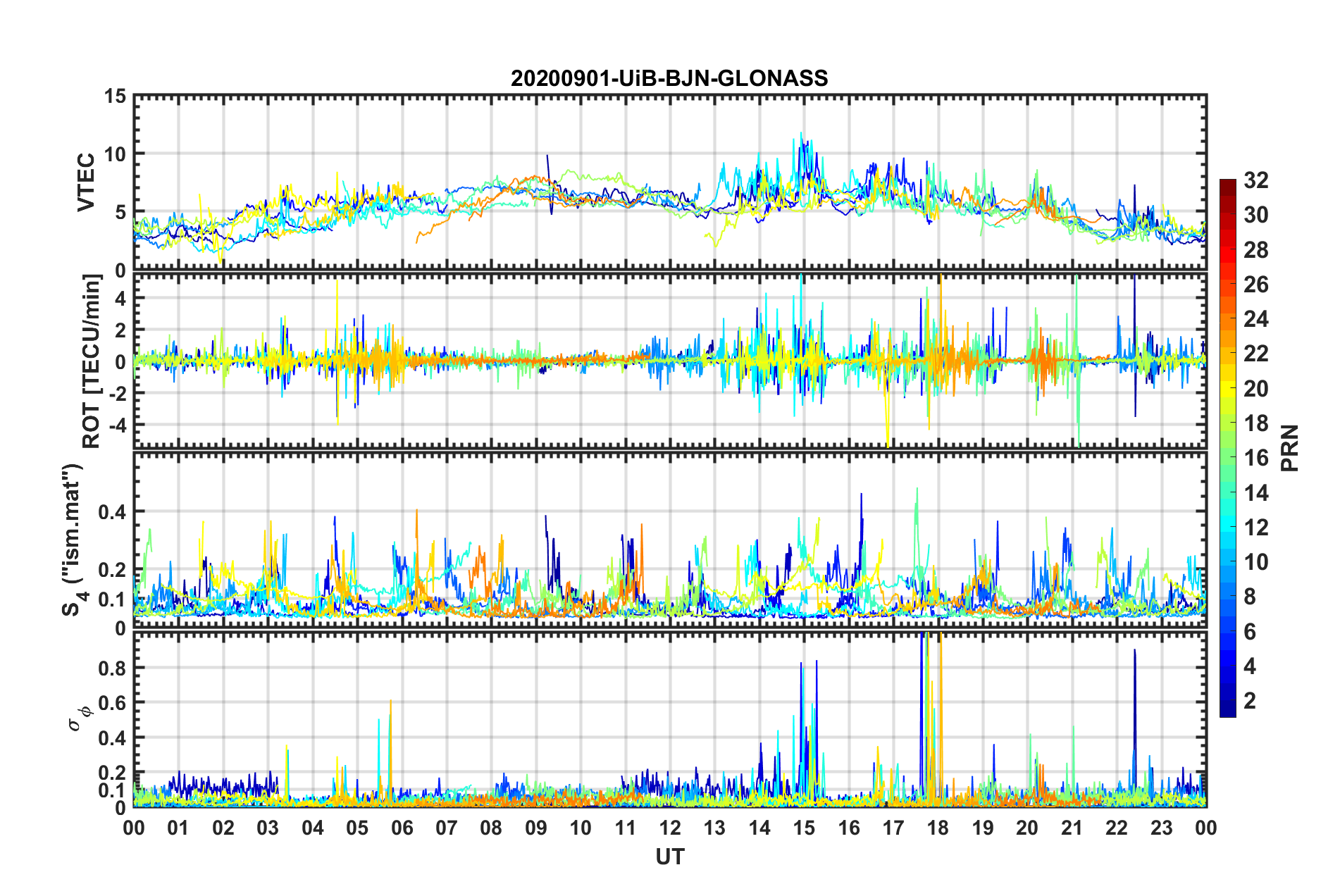1340x896 pixels.
Task: Click the x-axis tick label 15
Action: point(804,827)
